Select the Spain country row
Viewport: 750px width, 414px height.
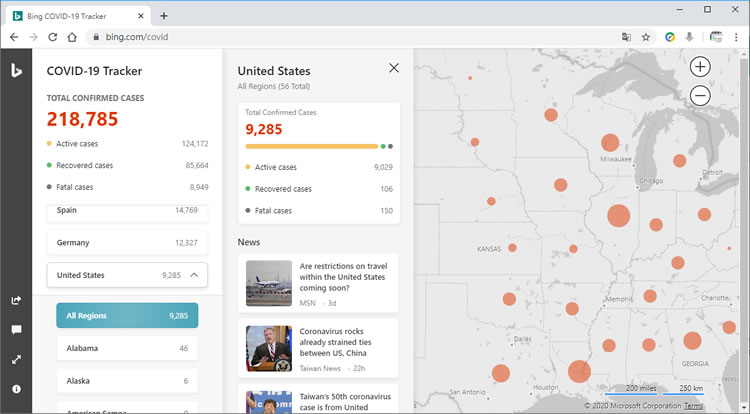127,211
